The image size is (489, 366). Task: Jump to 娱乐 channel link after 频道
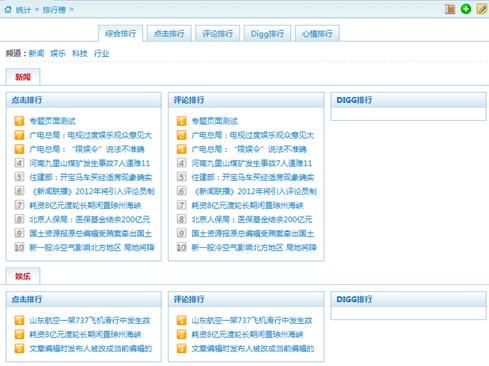pyautogui.click(x=58, y=53)
